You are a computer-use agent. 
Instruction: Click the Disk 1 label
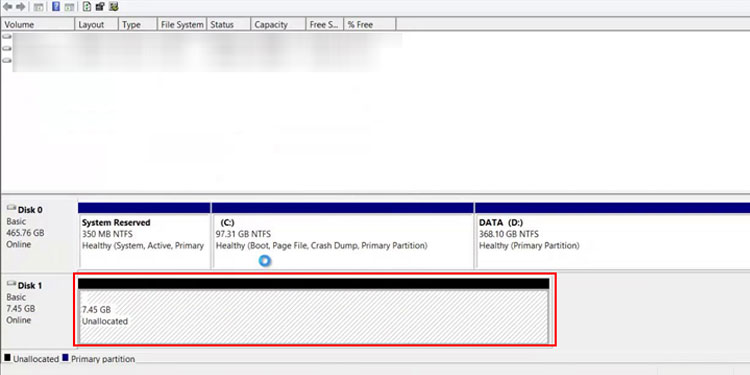coord(30,286)
